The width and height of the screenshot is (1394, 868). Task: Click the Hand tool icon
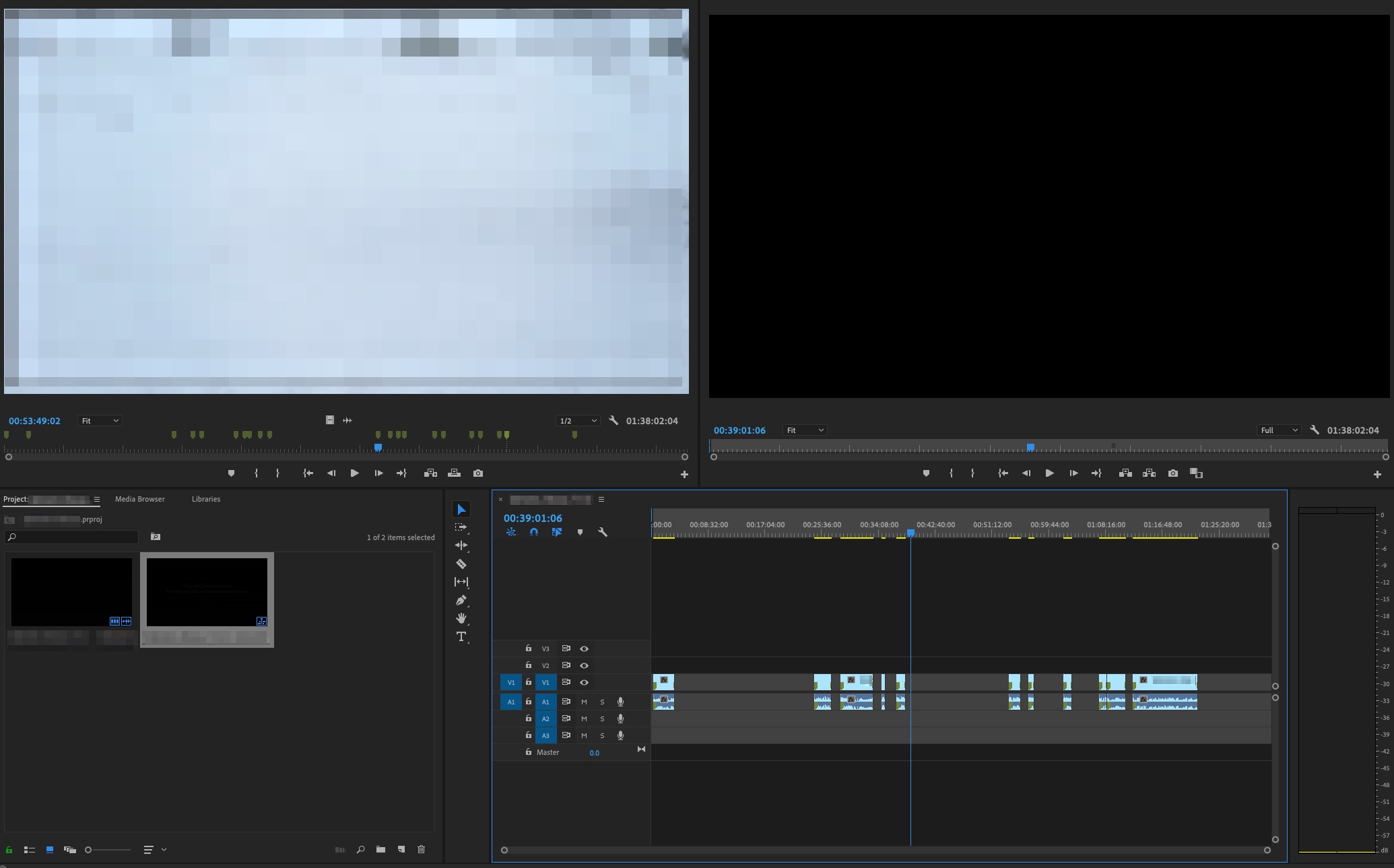[x=461, y=618]
